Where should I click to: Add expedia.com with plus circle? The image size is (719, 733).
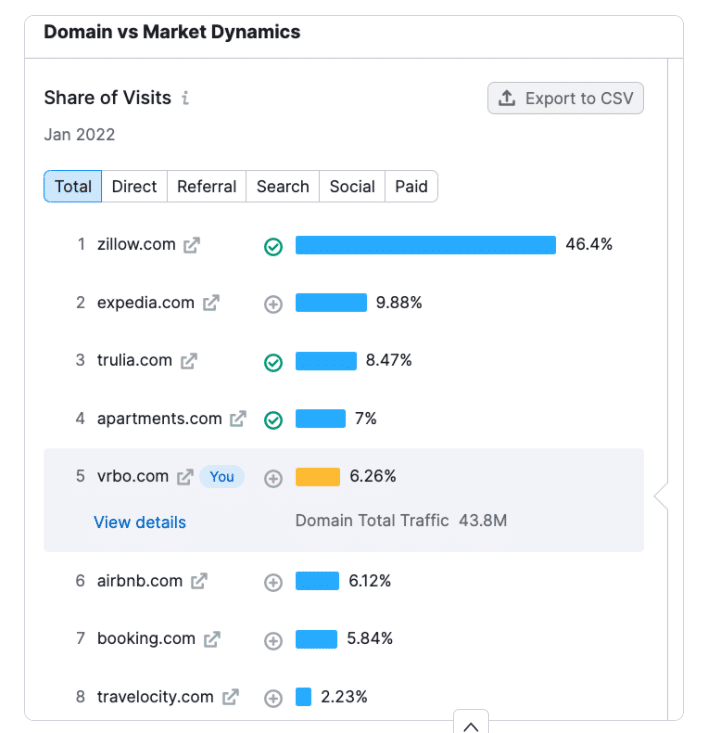tap(273, 304)
